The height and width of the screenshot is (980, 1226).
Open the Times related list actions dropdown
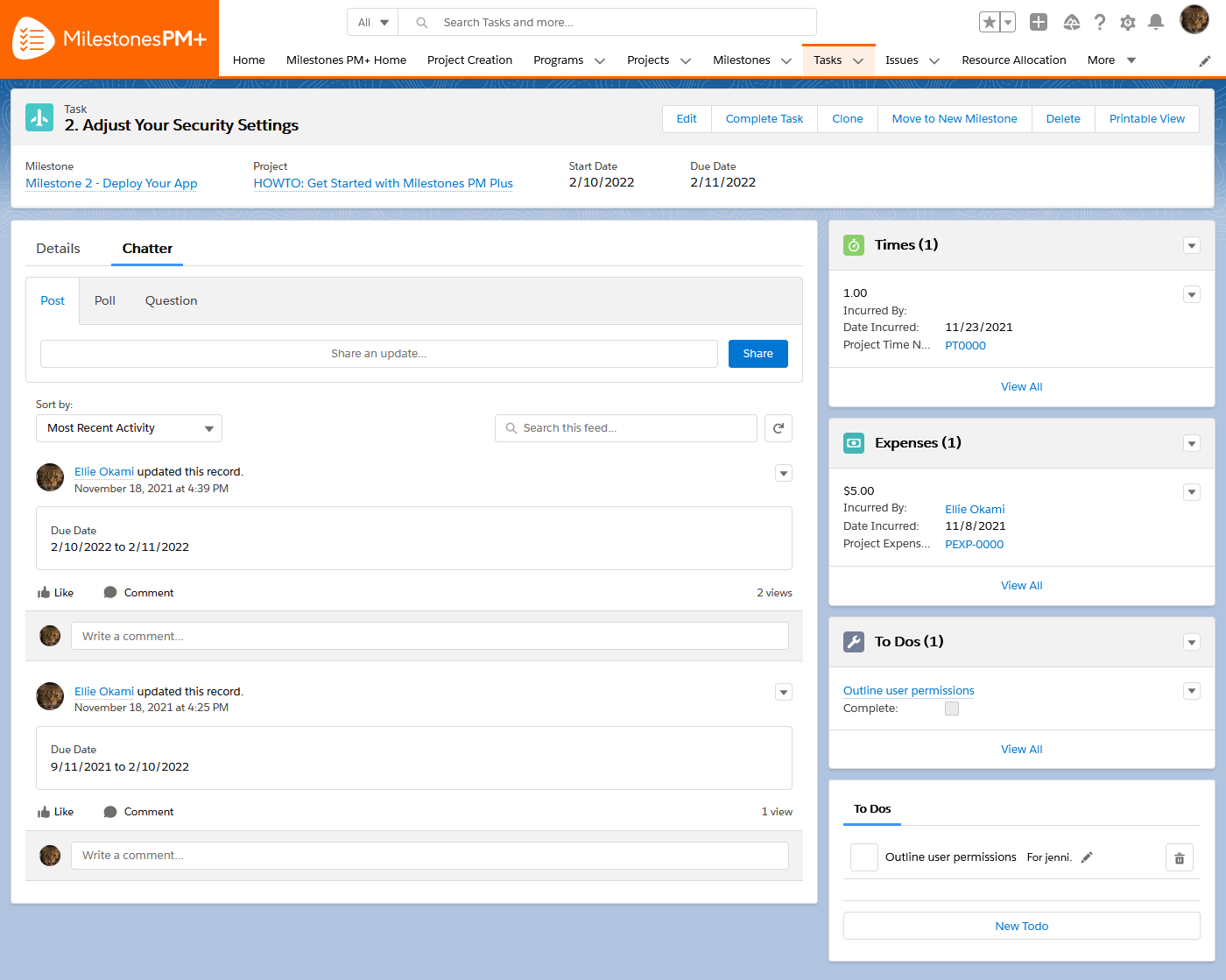pyautogui.click(x=1192, y=246)
